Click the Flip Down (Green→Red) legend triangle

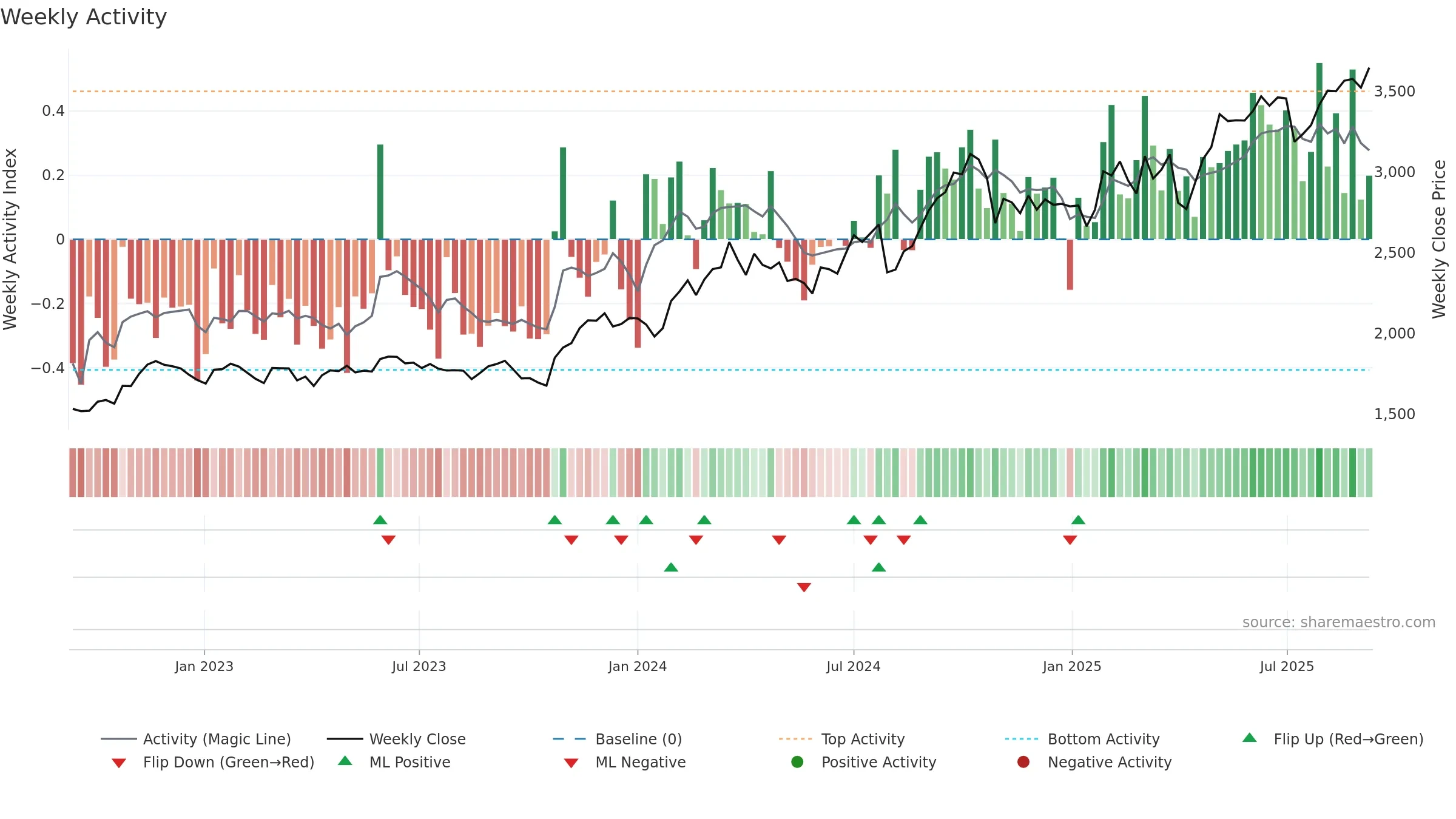click(x=119, y=763)
